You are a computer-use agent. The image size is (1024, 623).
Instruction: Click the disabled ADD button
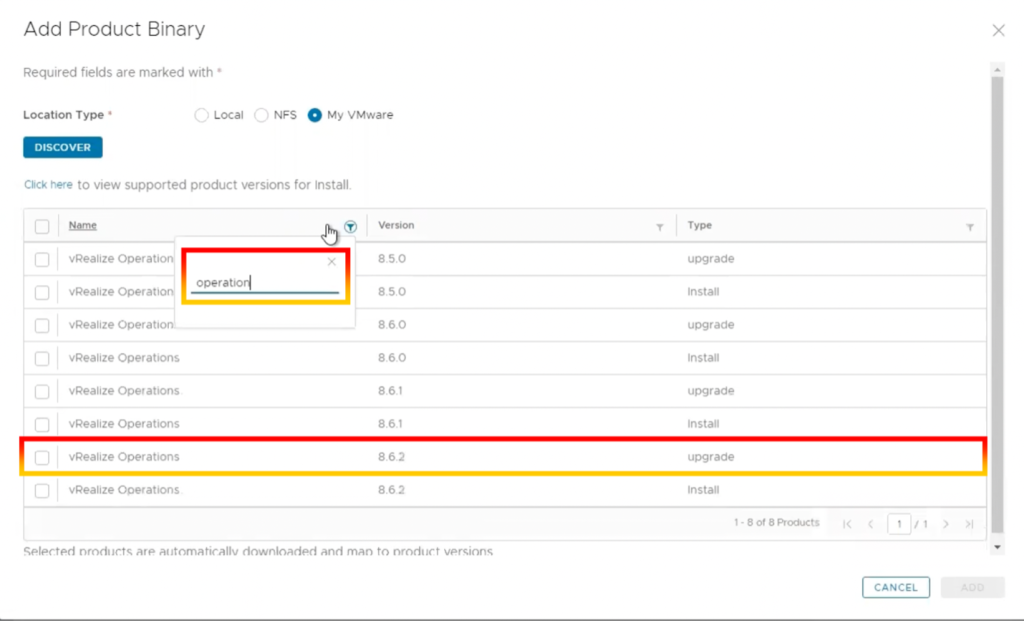pyautogui.click(x=972, y=587)
